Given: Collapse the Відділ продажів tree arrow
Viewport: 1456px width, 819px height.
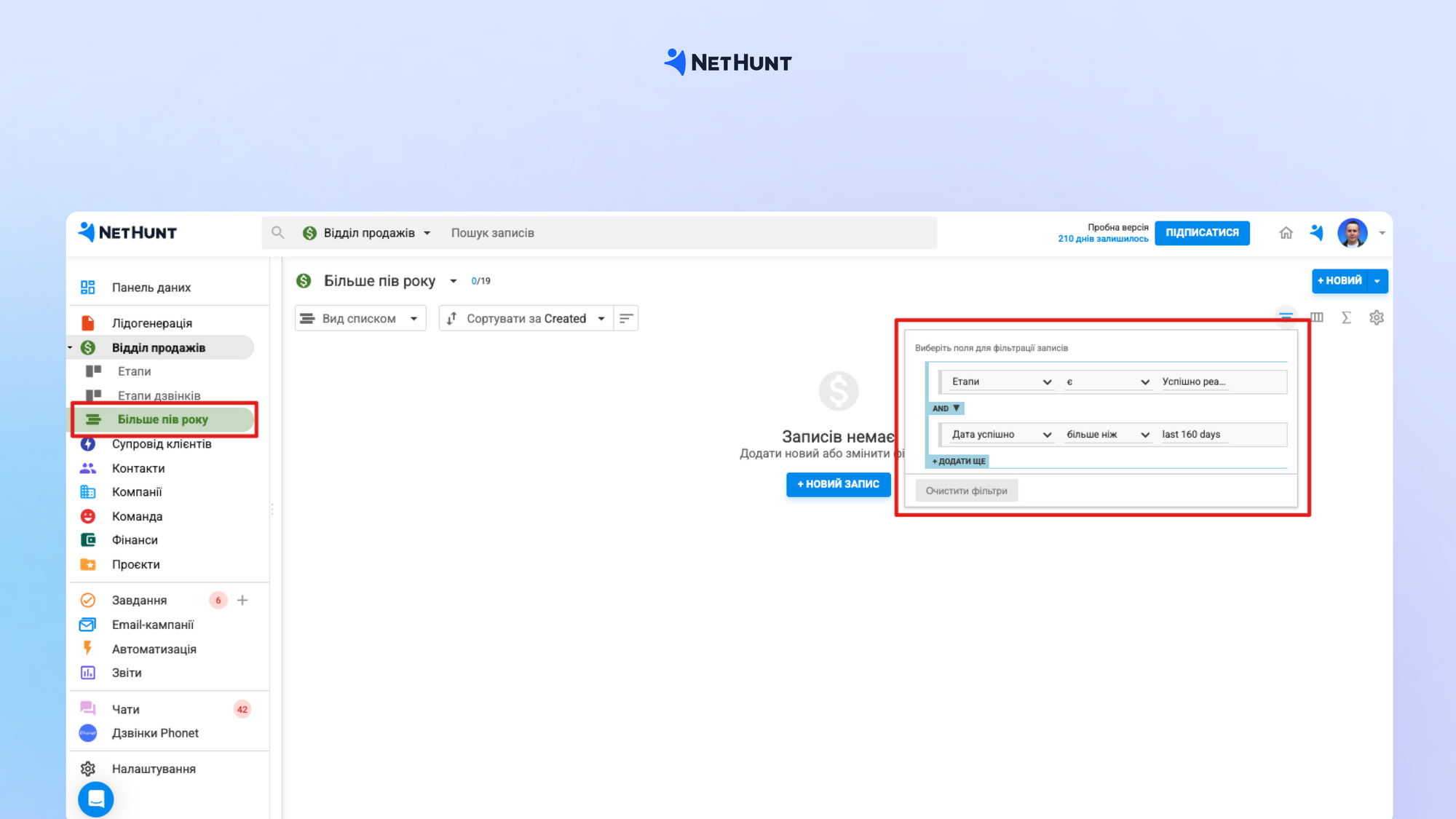Looking at the screenshot, I should tap(71, 348).
